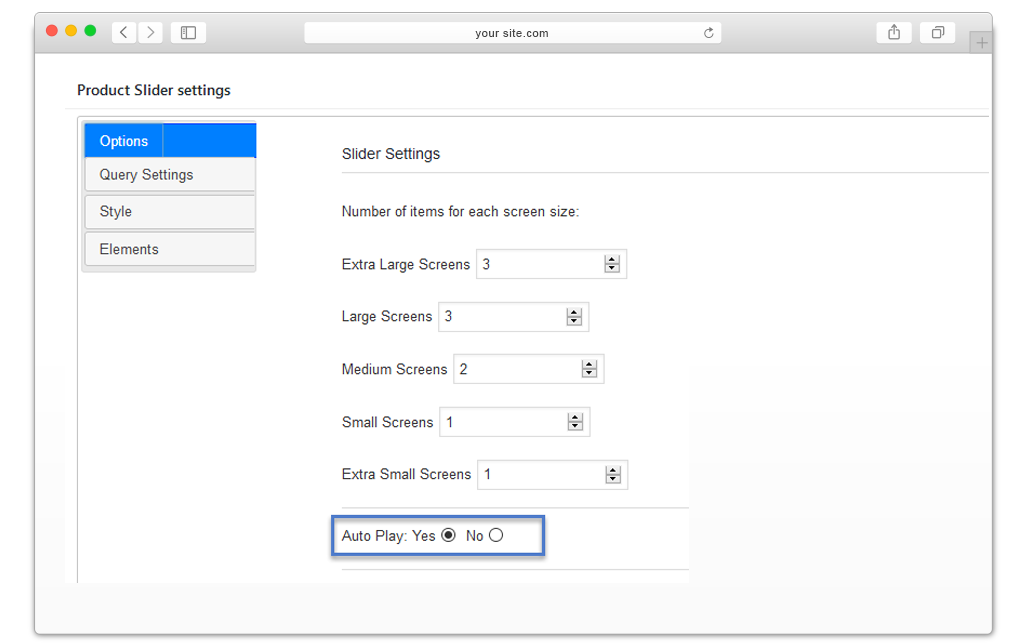This screenshot has height=643, width=1024.
Task: Increase the Medium Screens value
Action: (589, 365)
